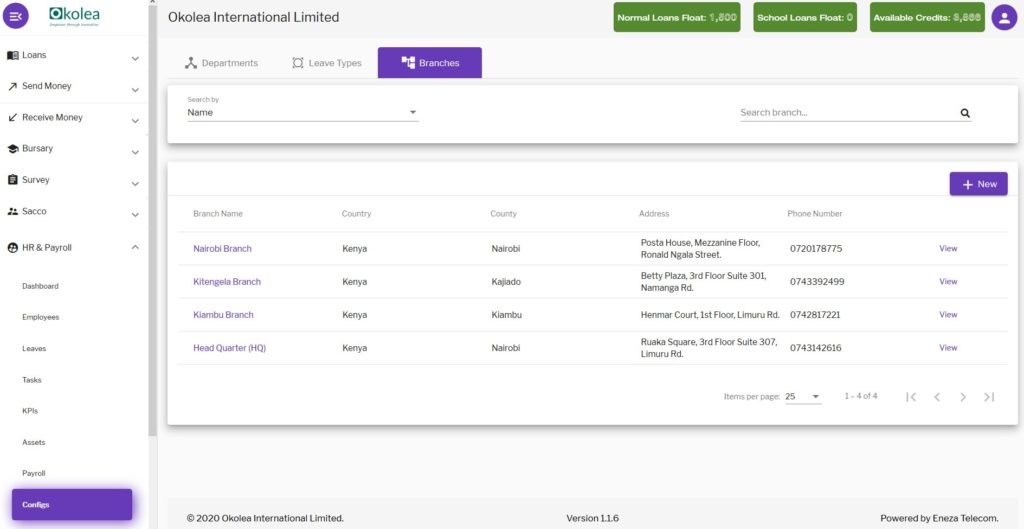1024x529 pixels.
Task: Click View for Head Quarter (HQ)
Action: click(948, 348)
